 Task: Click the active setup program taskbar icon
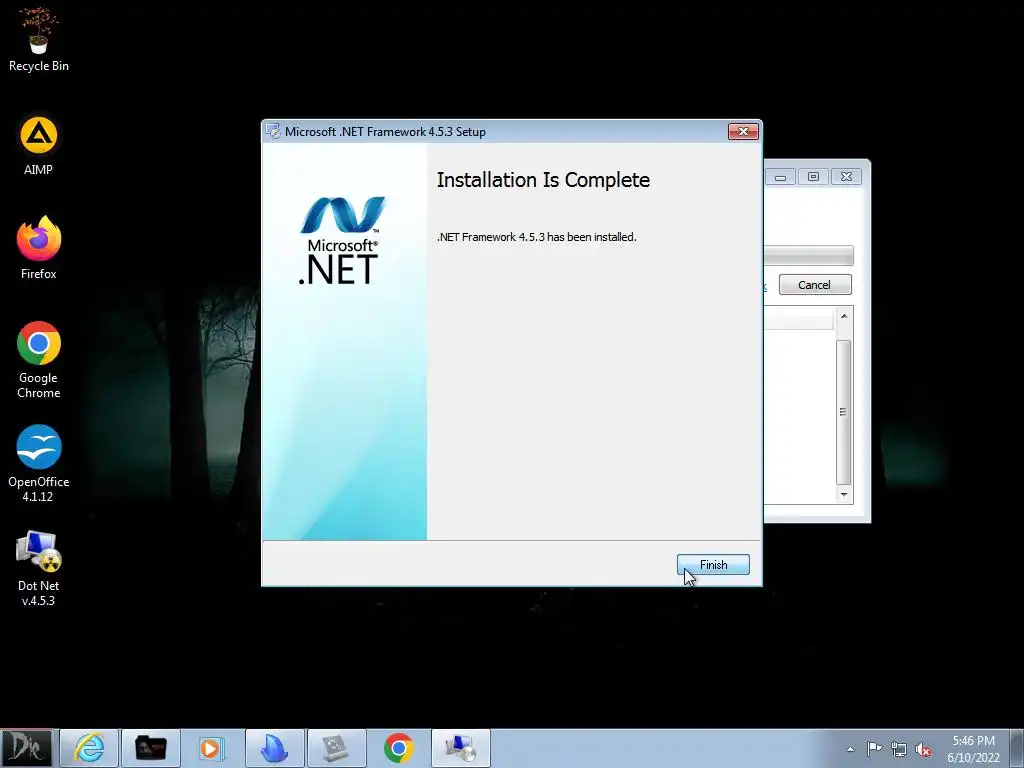point(460,748)
